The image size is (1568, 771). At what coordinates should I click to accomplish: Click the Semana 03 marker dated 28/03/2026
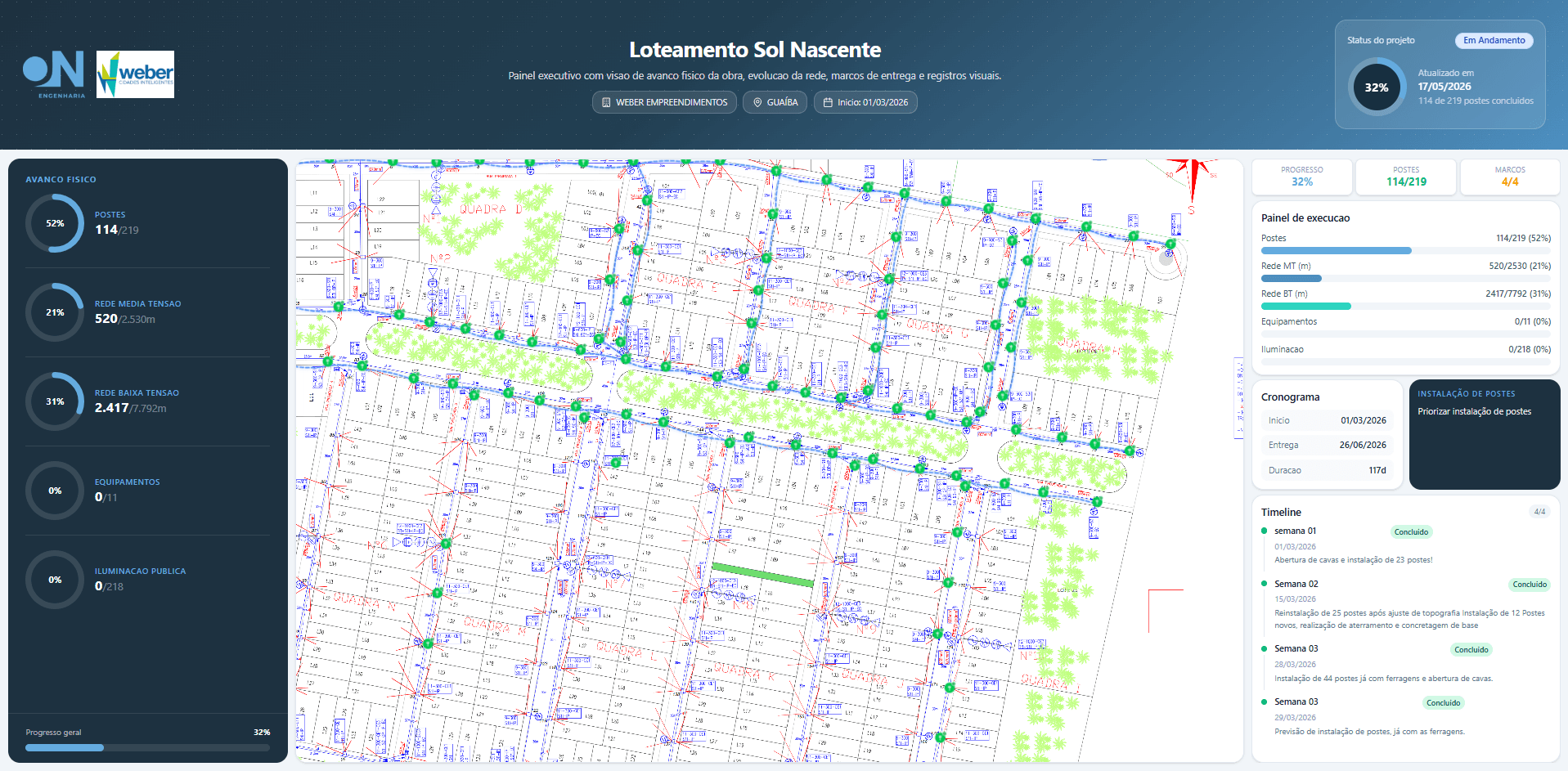(1265, 649)
